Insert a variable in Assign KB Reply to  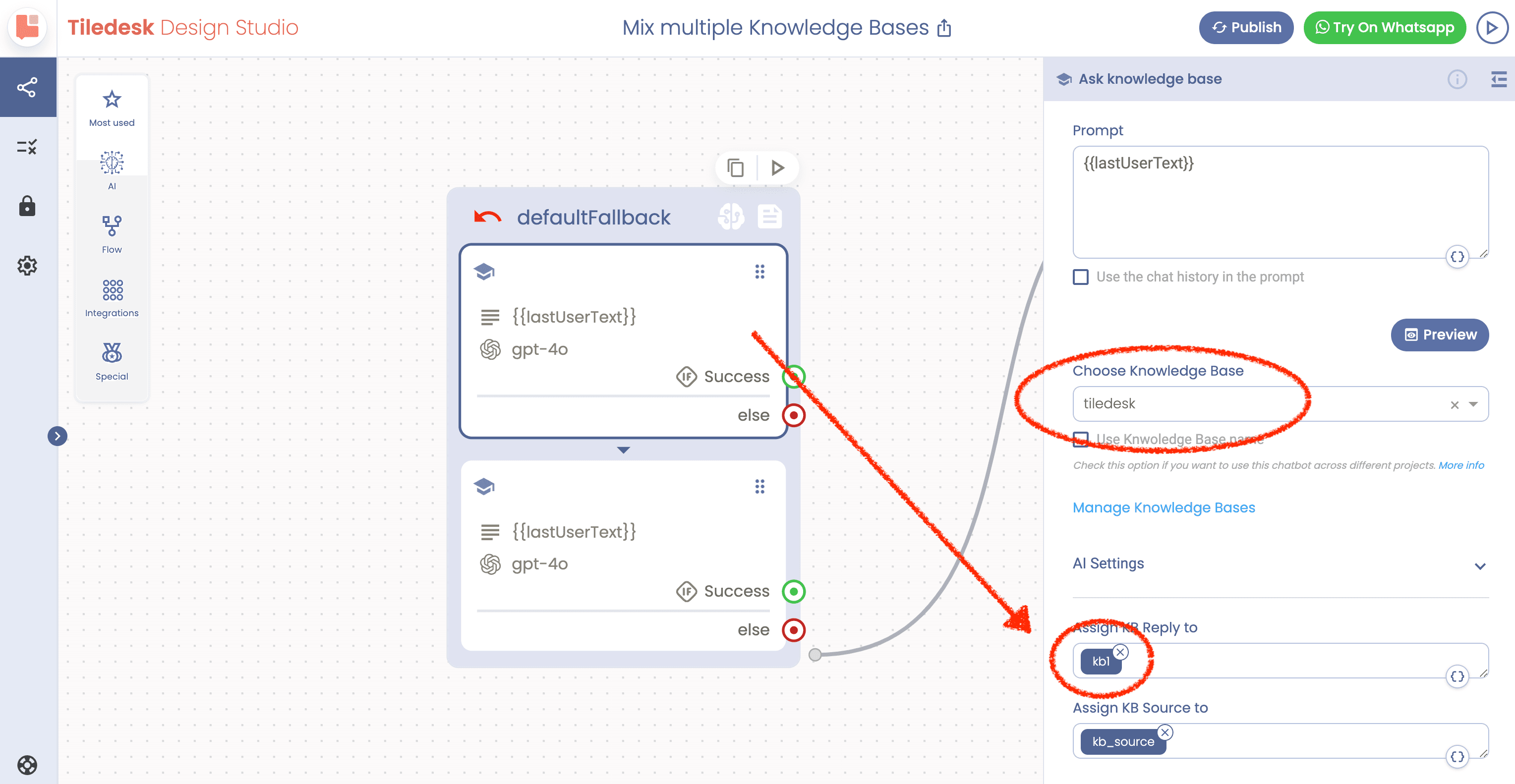pyautogui.click(x=1457, y=677)
